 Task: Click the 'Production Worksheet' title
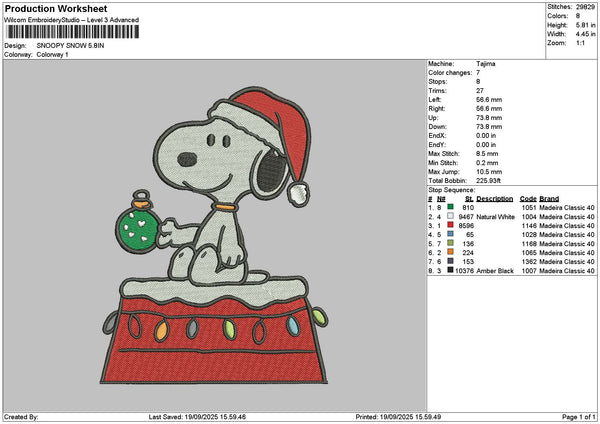[56, 8]
